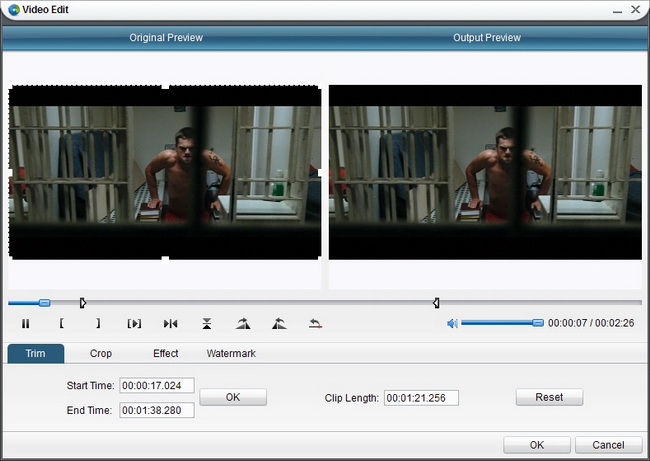The image size is (650, 461).
Task: Click the End Time input field
Action: pos(157,410)
